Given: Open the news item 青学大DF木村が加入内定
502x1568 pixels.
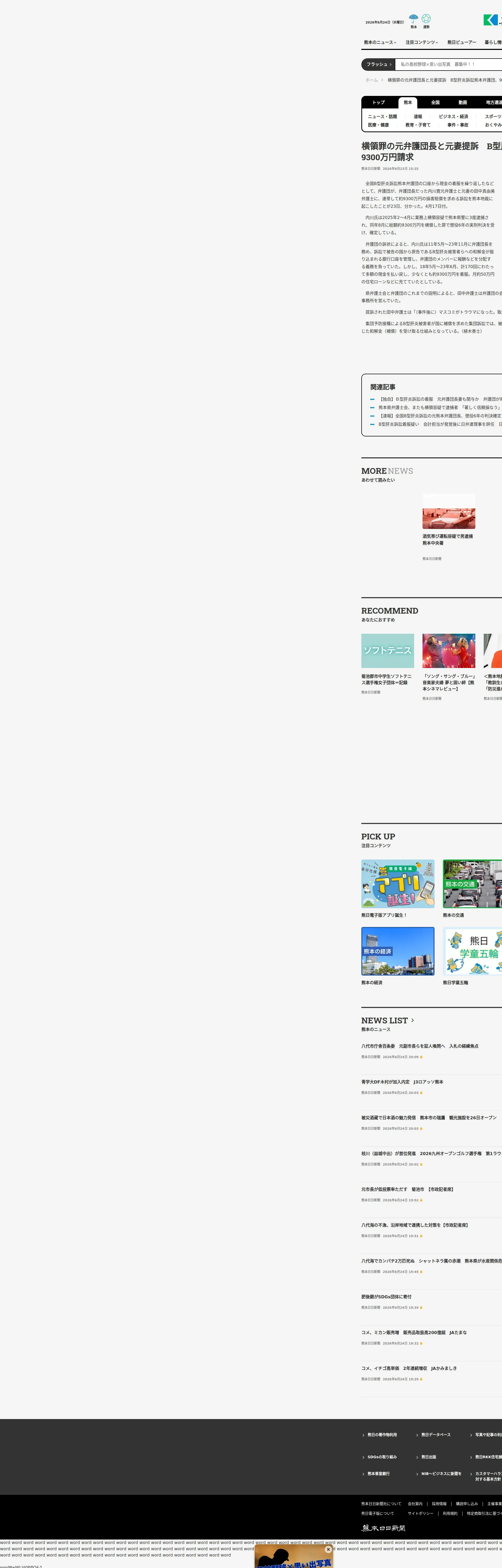Looking at the screenshot, I should [x=402, y=1082].
